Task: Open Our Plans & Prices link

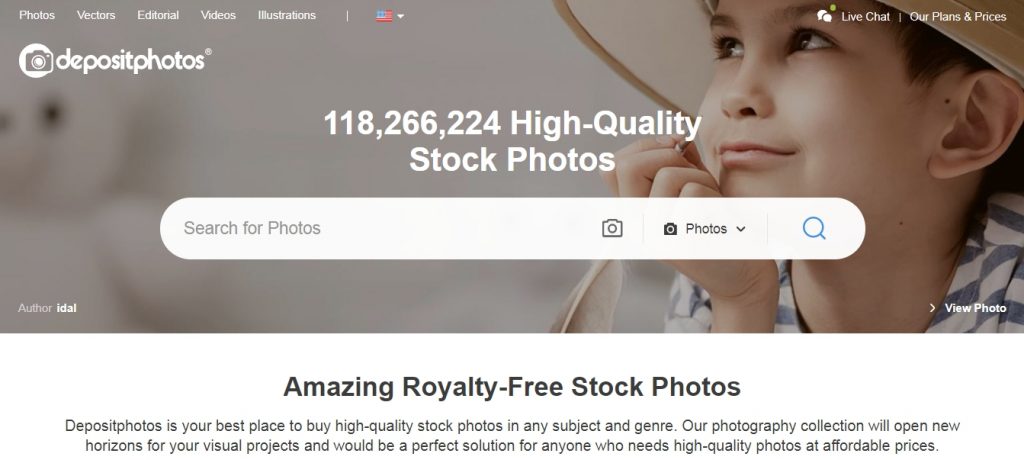Action: tap(958, 17)
